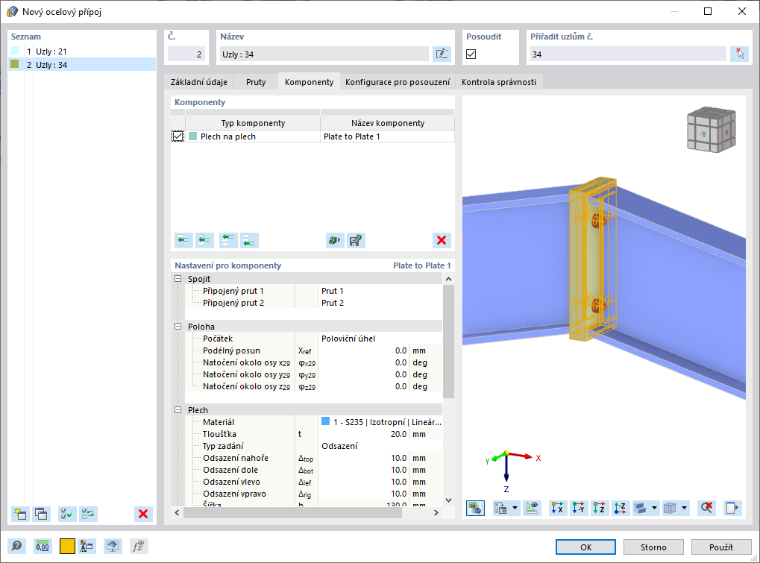Image resolution: width=760 pixels, height=563 pixels.
Task: Set view in -Z direction
Action: [x=620, y=508]
